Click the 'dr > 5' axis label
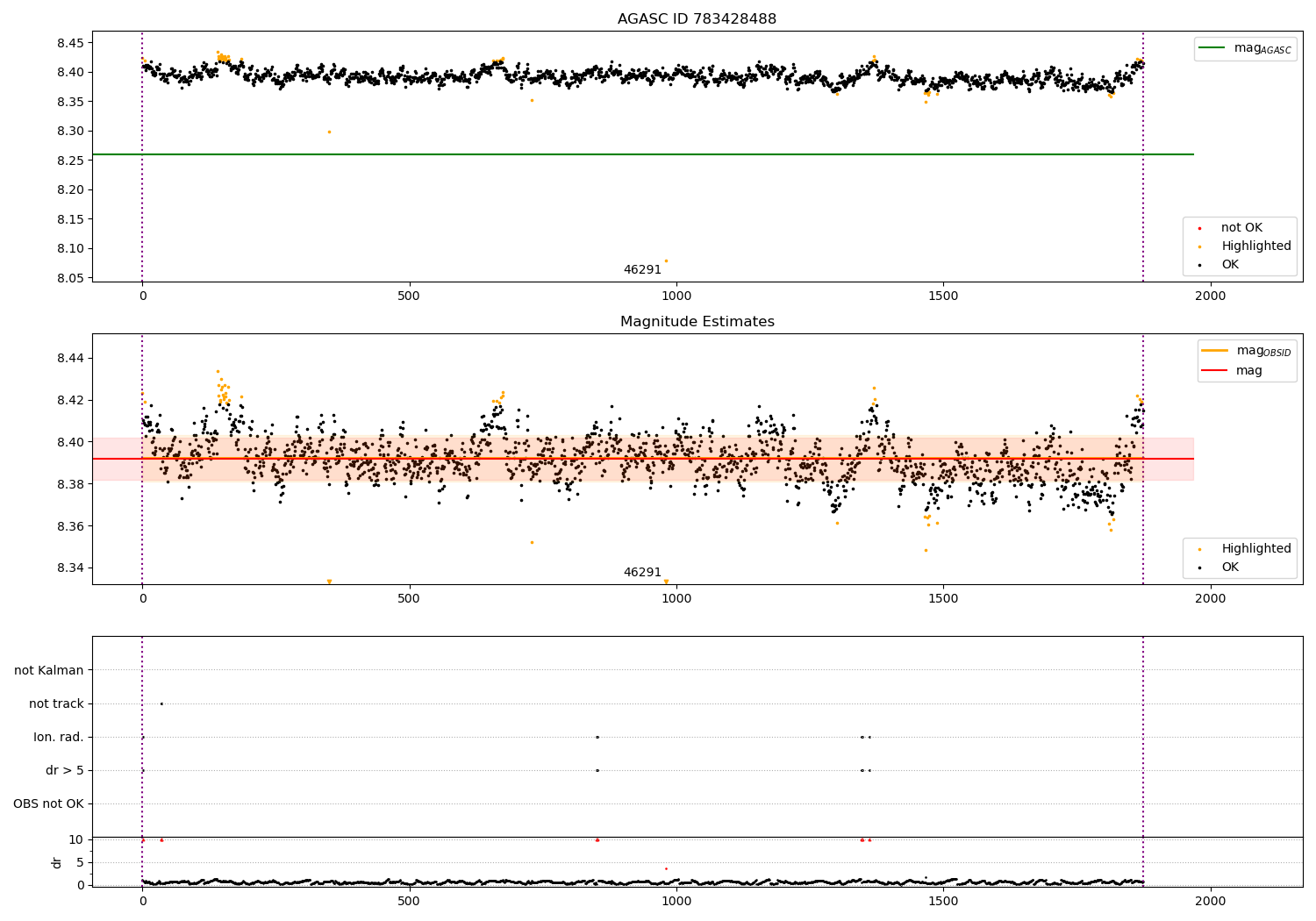The height and width of the screenshot is (921, 1316). [x=65, y=770]
